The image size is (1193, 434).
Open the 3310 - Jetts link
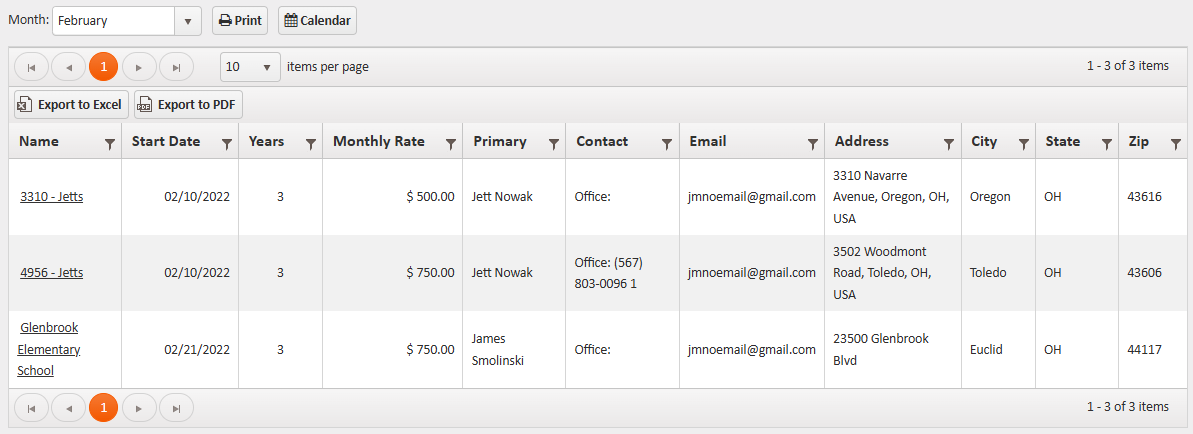pyautogui.click(x=51, y=197)
